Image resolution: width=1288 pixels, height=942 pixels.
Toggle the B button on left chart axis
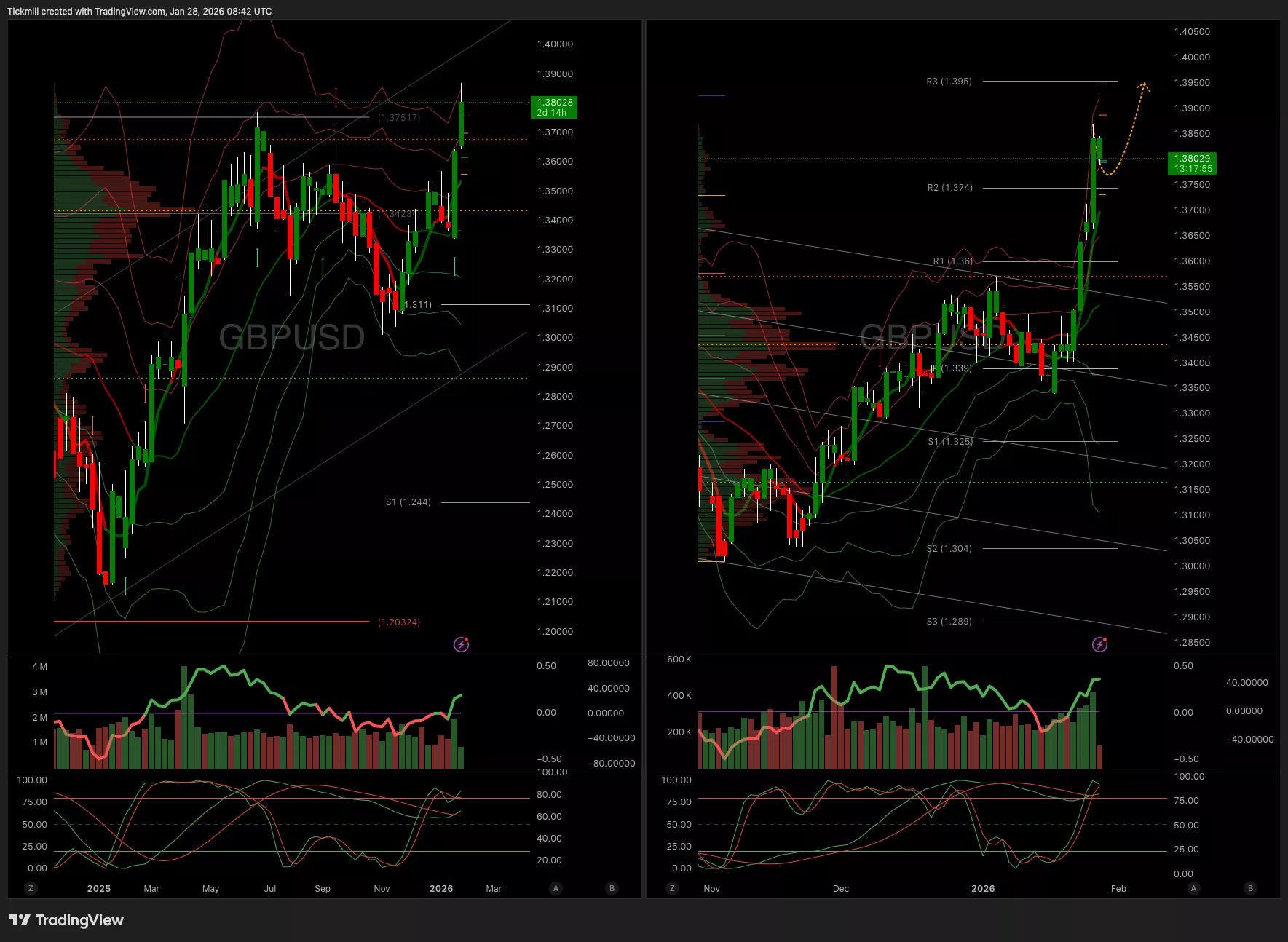click(612, 888)
